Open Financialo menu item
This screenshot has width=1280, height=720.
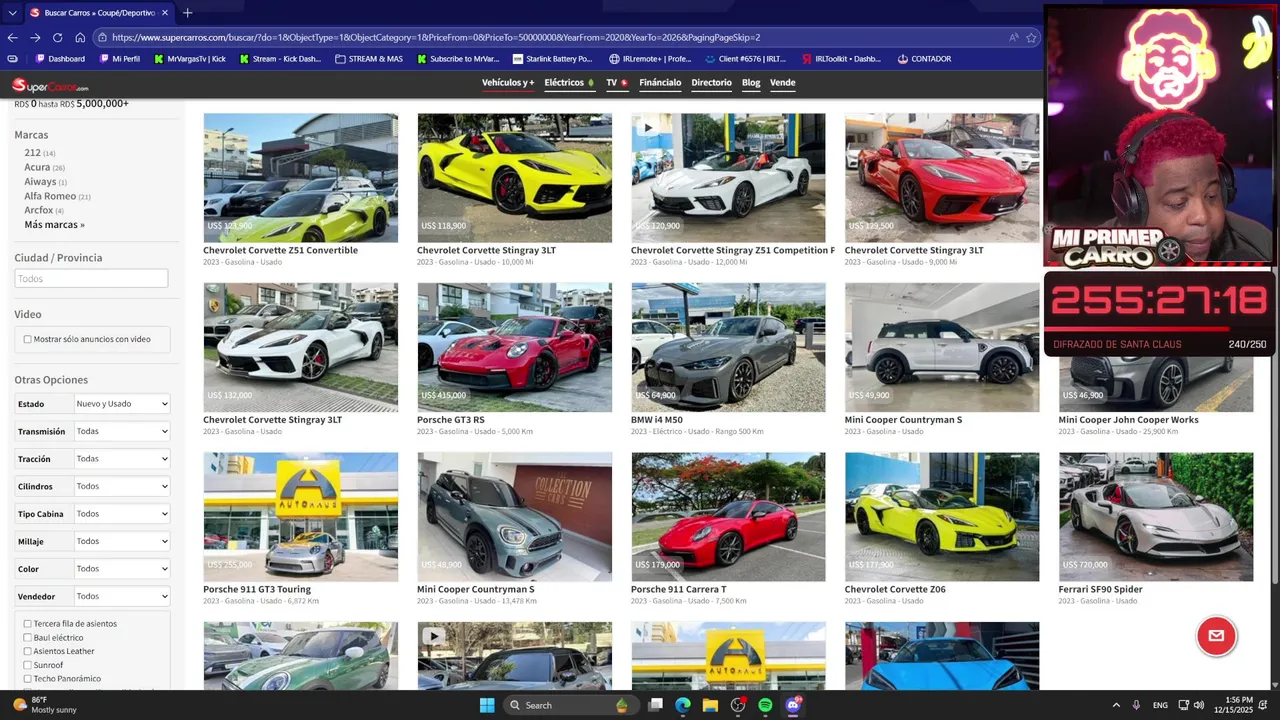[660, 83]
